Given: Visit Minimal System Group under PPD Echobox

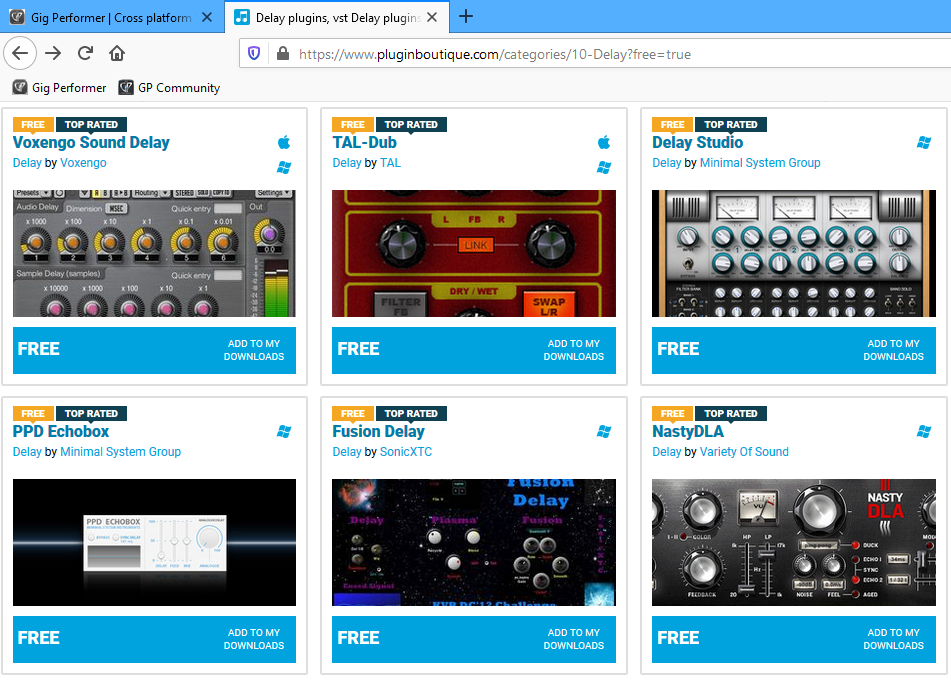Looking at the screenshot, I should tap(121, 451).
